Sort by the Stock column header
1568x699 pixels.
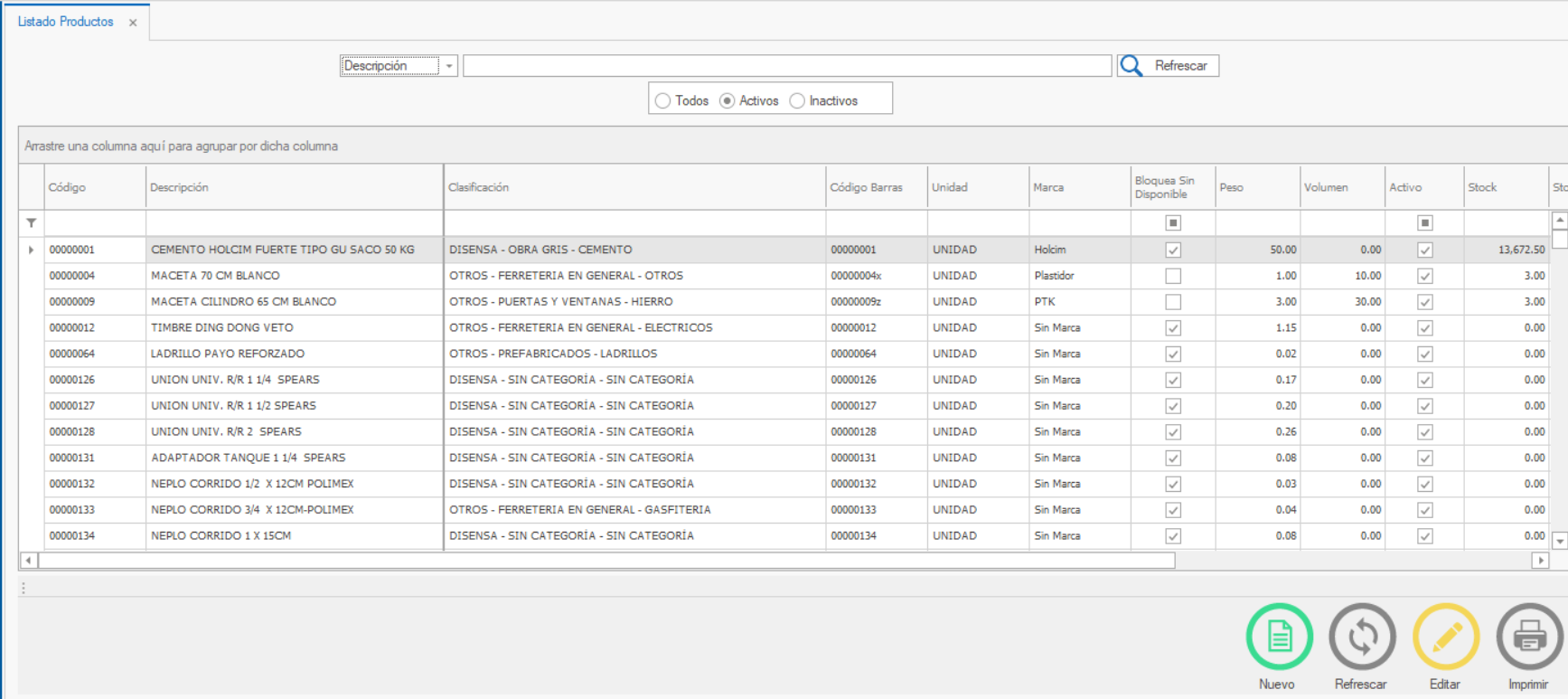coord(1482,187)
